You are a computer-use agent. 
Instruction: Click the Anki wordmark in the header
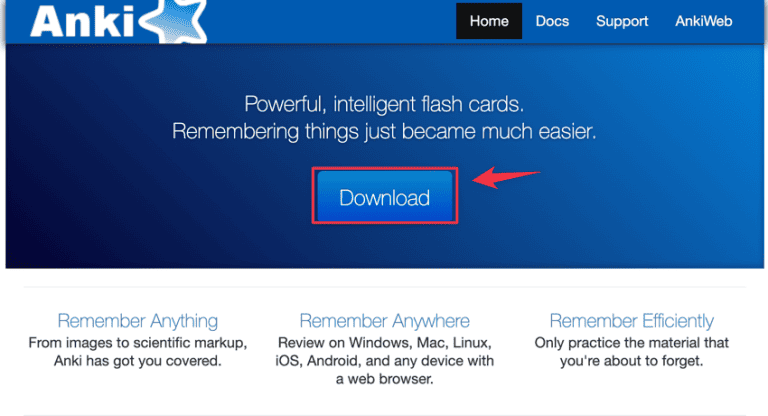[82, 22]
